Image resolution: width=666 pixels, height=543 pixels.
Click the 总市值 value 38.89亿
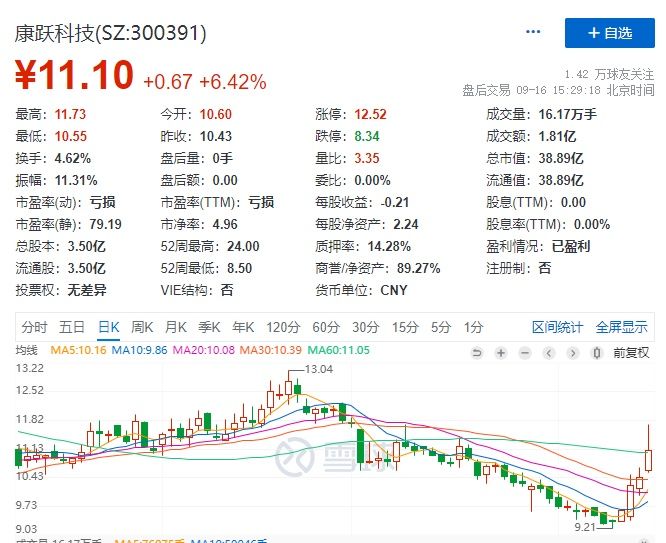pos(561,158)
